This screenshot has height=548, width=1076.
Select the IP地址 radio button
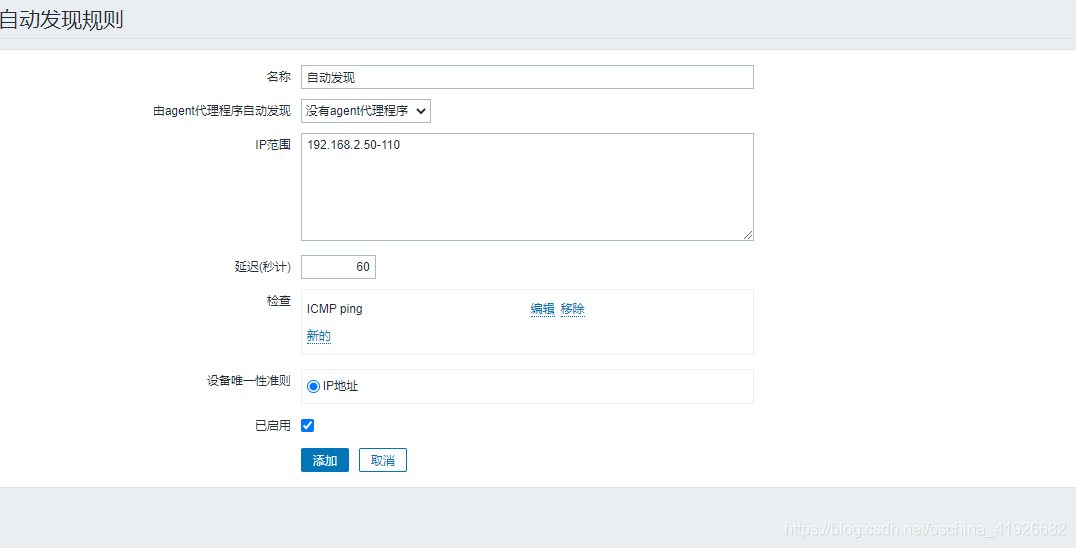[x=314, y=386]
